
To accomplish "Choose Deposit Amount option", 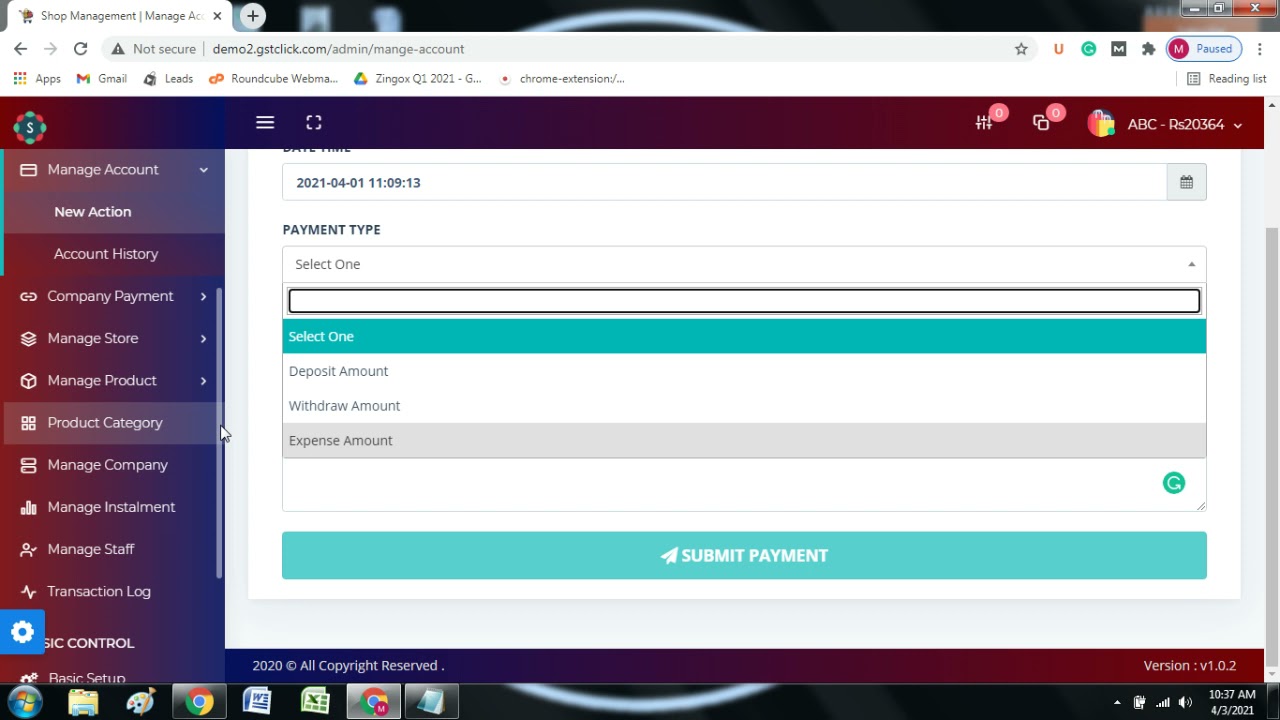I will pos(744,371).
